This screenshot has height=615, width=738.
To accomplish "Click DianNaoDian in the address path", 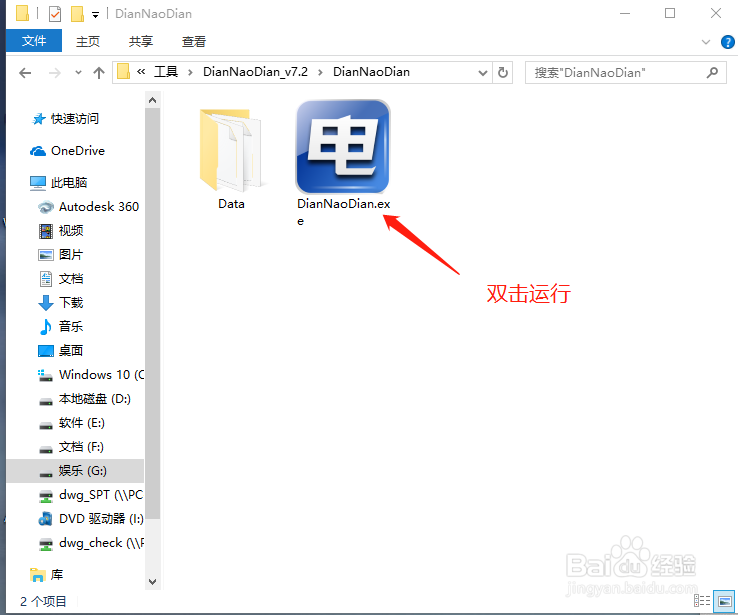I will pyautogui.click(x=371, y=72).
